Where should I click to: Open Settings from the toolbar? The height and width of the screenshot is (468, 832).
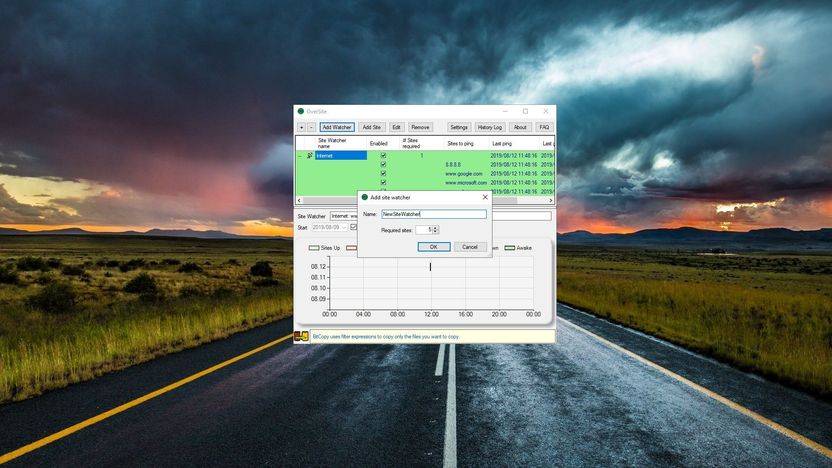pos(458,127)
